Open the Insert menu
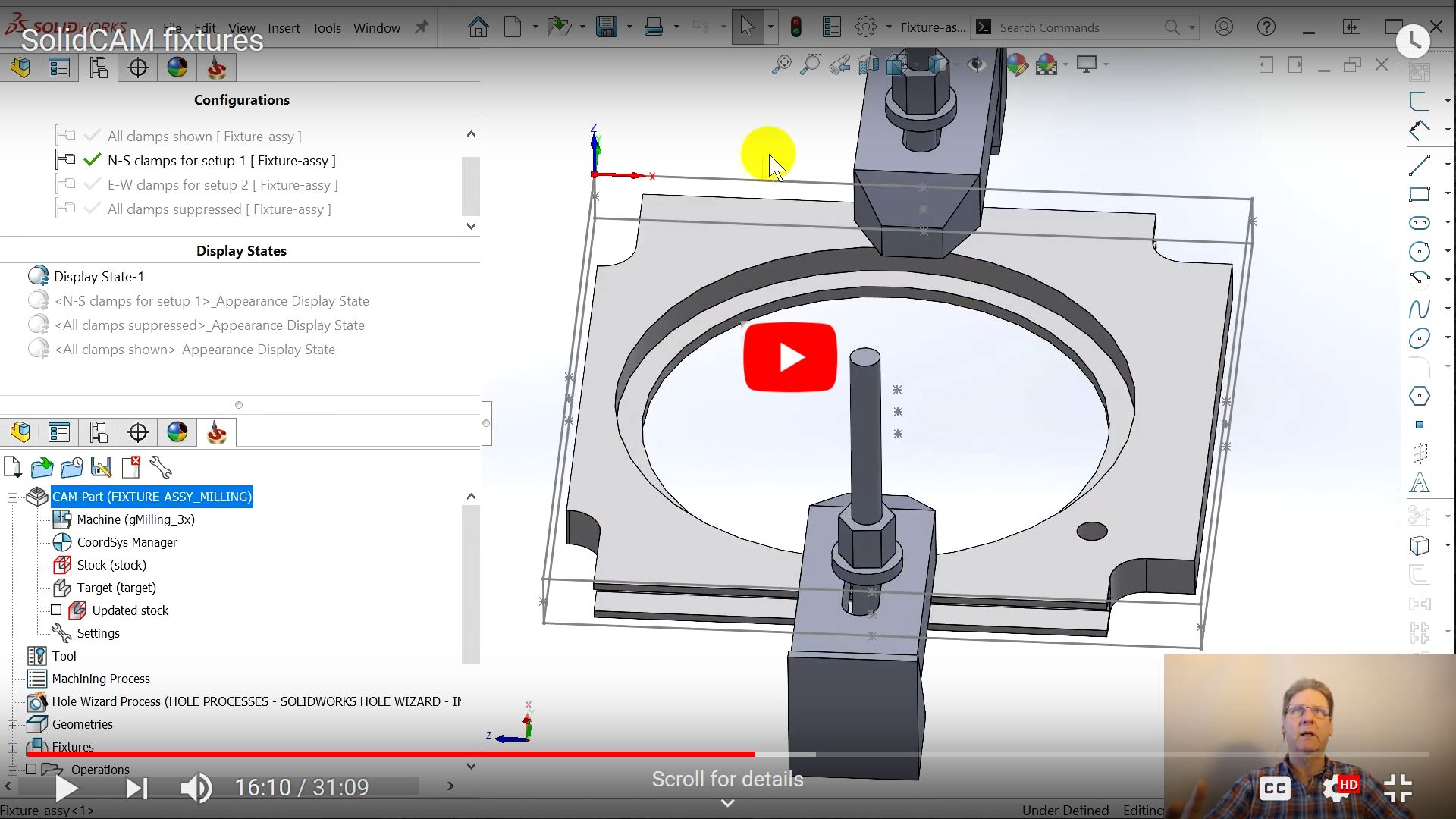This screenshot has height=819, width=1456. point(284,28)
